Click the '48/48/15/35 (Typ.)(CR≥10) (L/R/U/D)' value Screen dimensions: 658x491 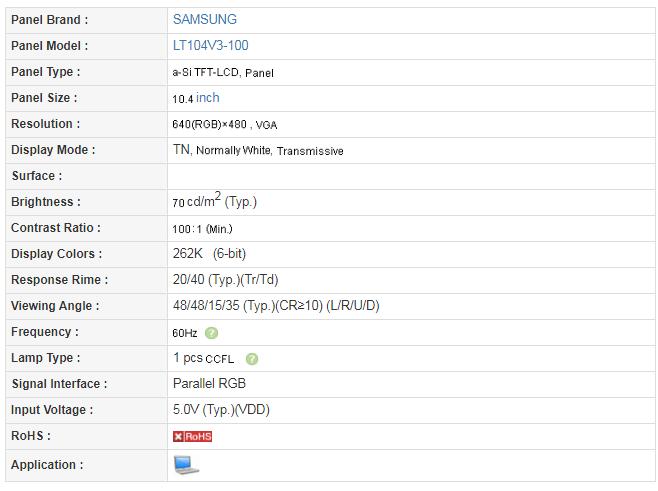pyautogui.click(x=276, y=306)
